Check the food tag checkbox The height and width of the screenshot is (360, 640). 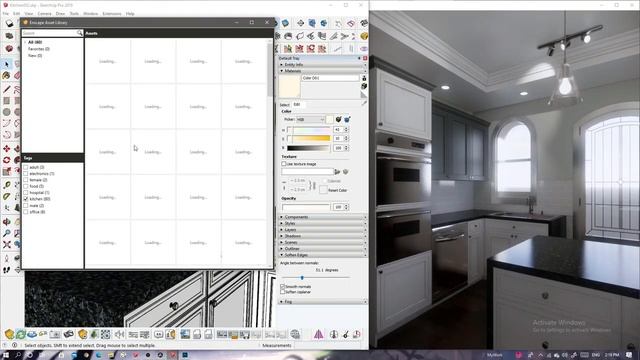[26, 186]
